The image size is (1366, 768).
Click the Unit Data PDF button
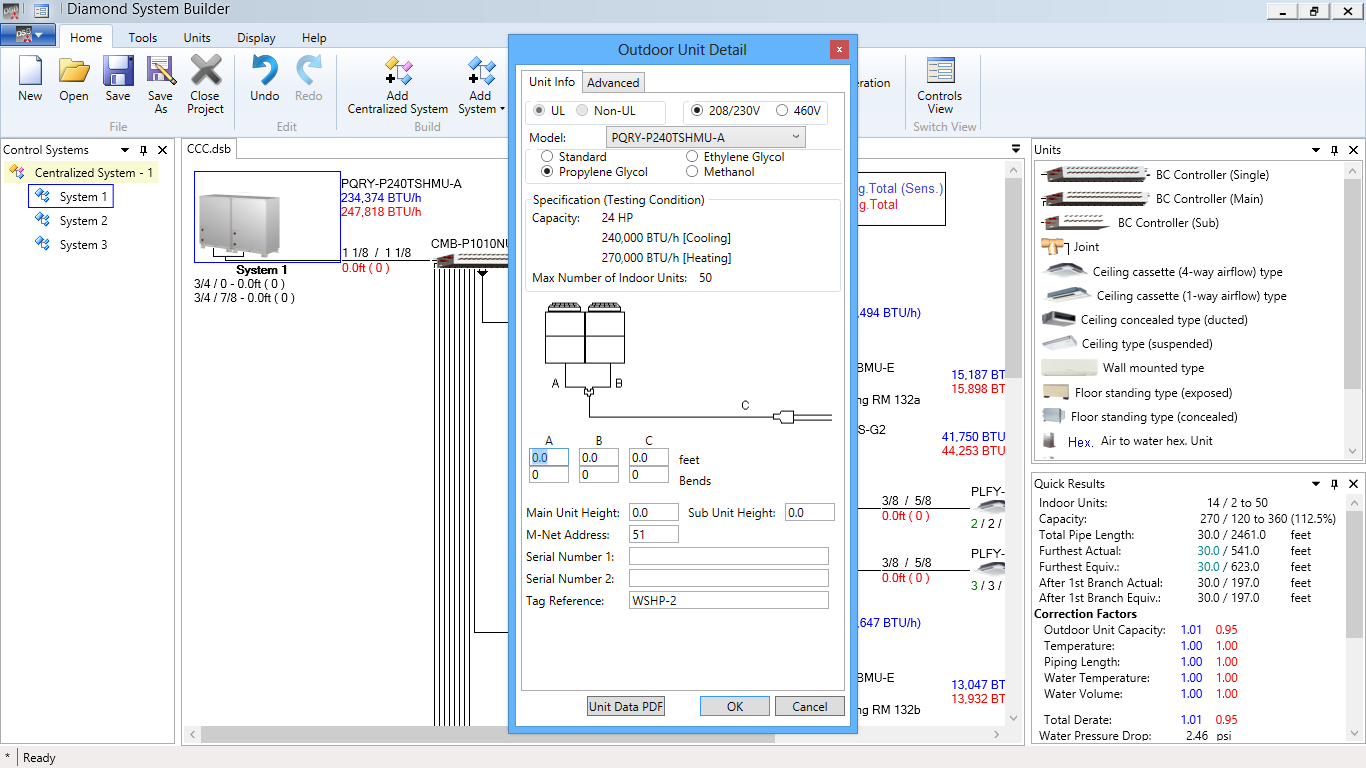point(626,706)
